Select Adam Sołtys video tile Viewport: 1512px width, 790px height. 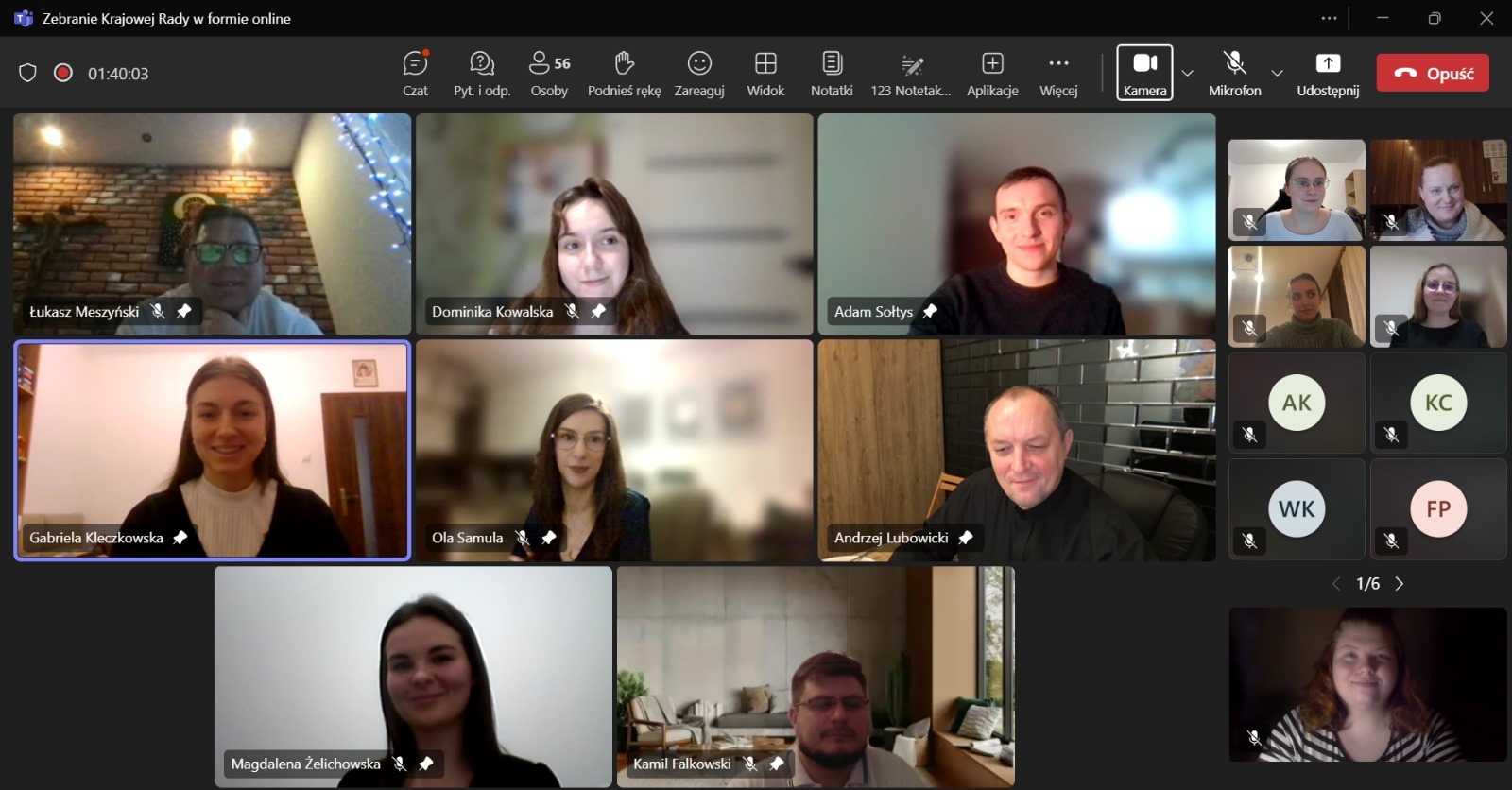(1017, 224)
